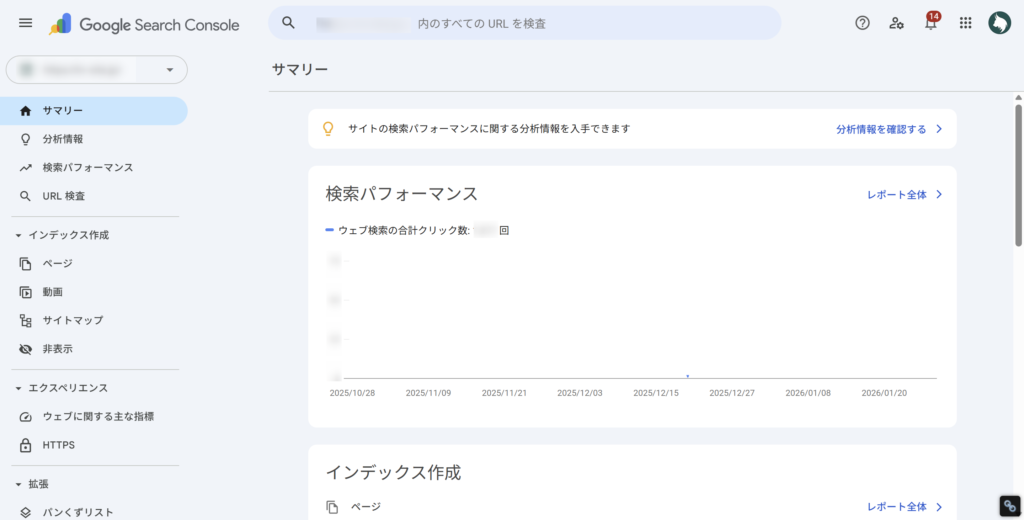Viewport: 1024px width, 520px height.
Task: Click the Google Search Console logo
Action: pyautogui.click(x=144, y=25)
